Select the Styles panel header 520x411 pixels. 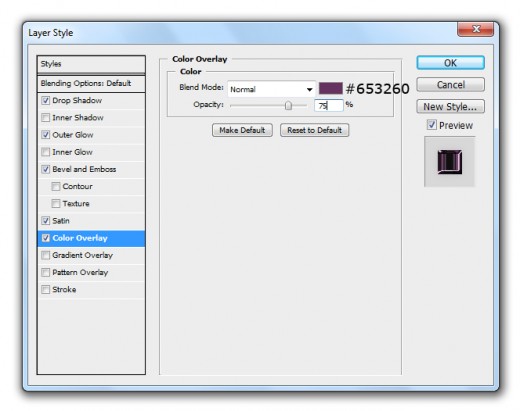tap(91, 64)
